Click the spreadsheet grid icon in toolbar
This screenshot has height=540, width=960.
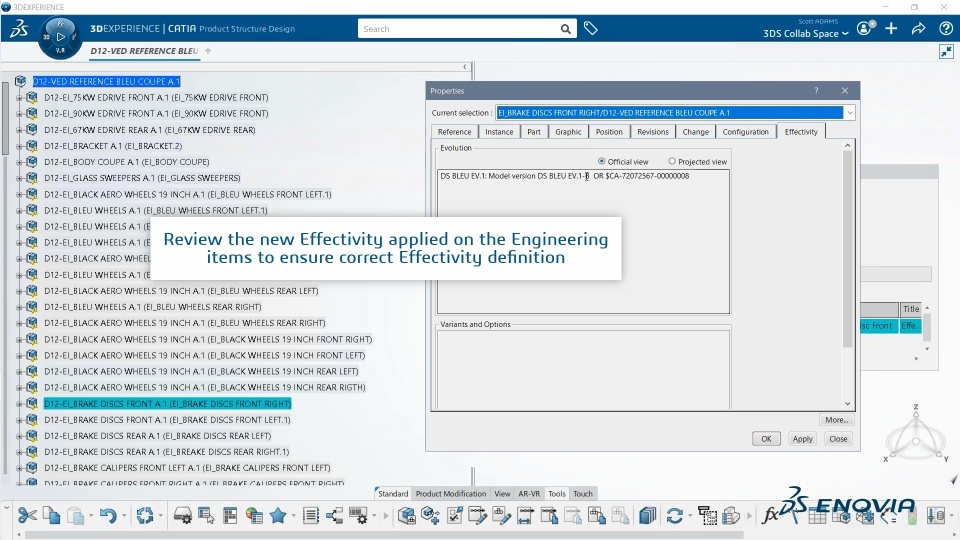coord(817,516)
